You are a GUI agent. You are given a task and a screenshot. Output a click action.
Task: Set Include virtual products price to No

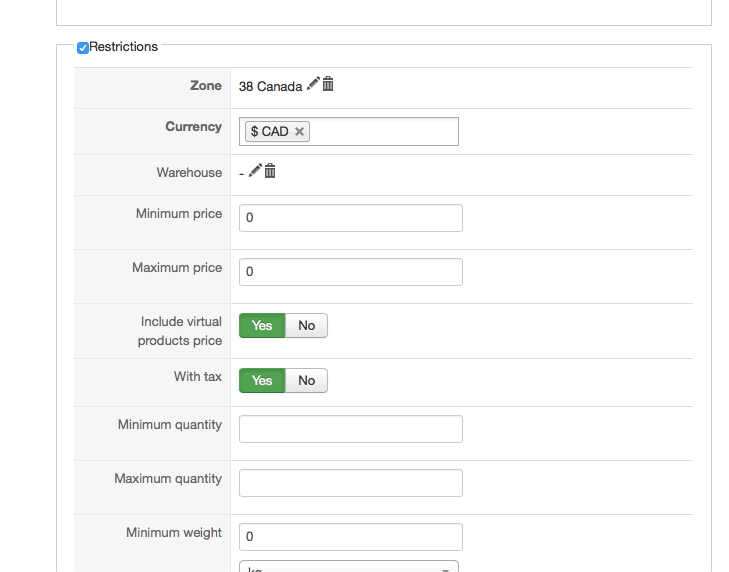pos(306,325)
